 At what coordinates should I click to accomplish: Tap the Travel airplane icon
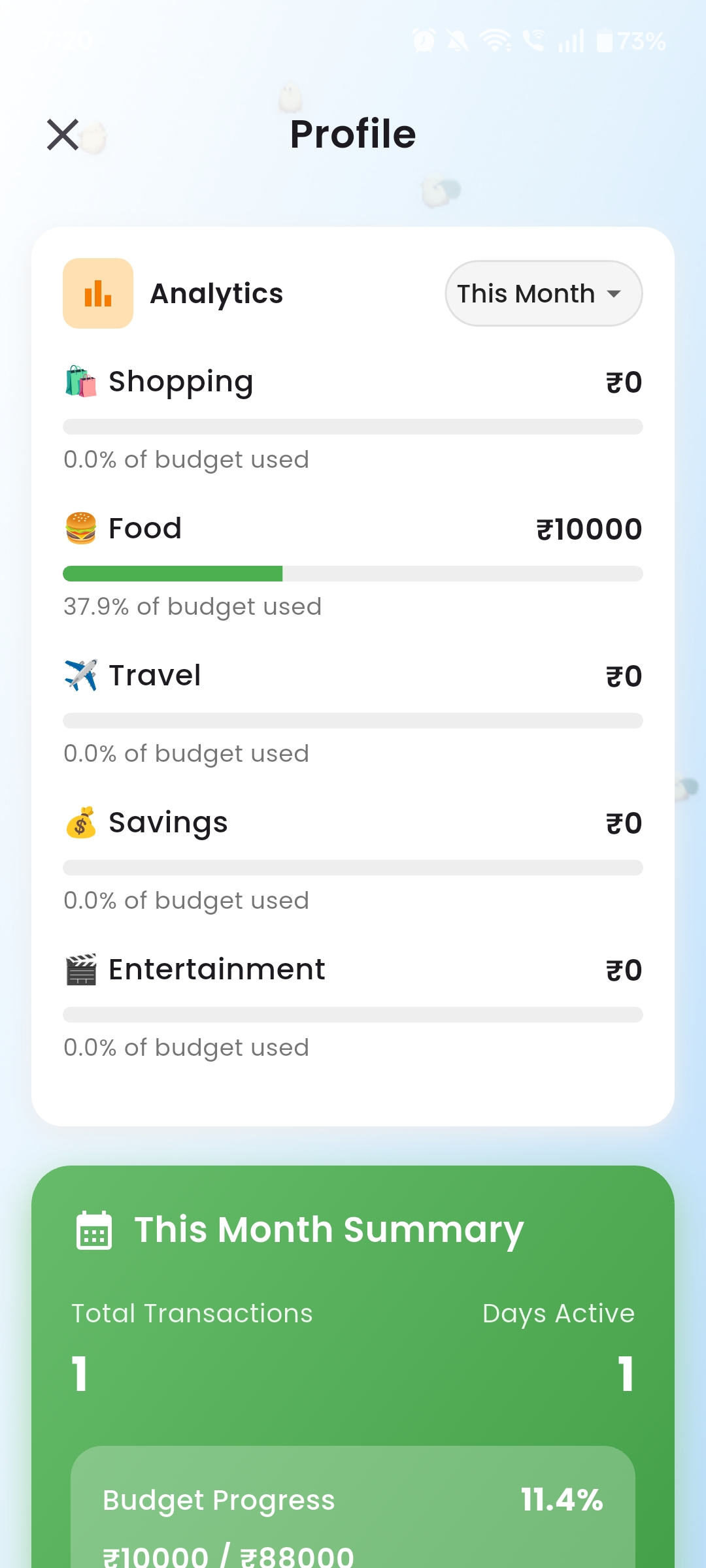(81, 676)
